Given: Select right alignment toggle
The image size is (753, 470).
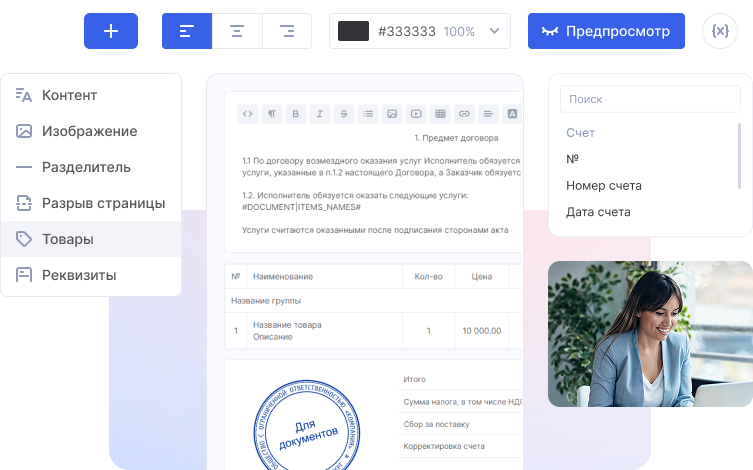Looking at the screenshot, I should (287, 31).
